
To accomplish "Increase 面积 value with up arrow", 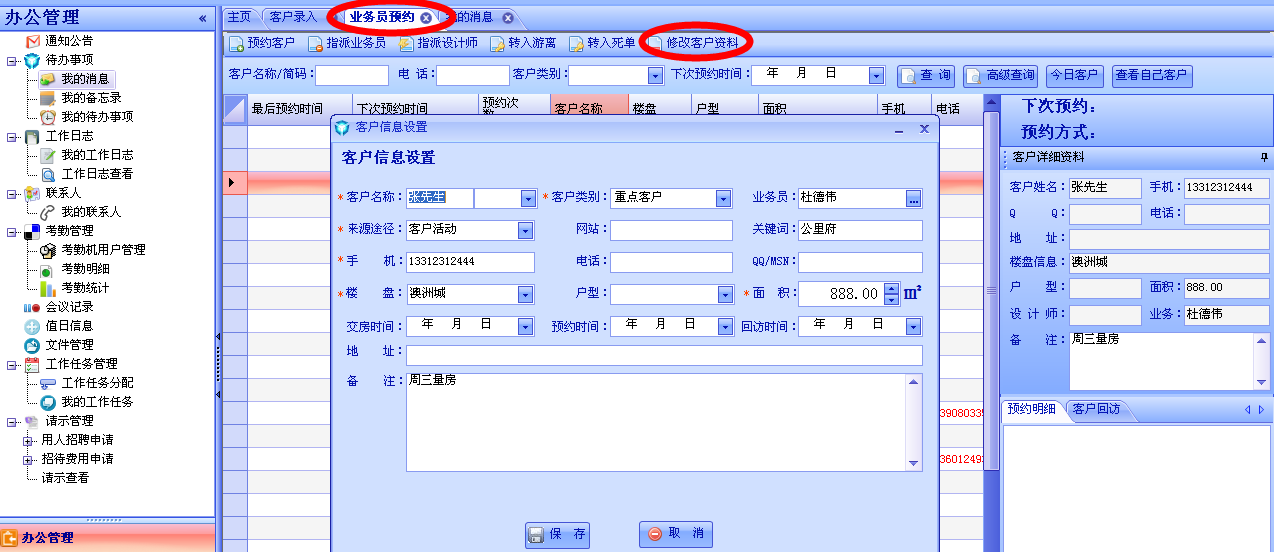I will (892, 289).
